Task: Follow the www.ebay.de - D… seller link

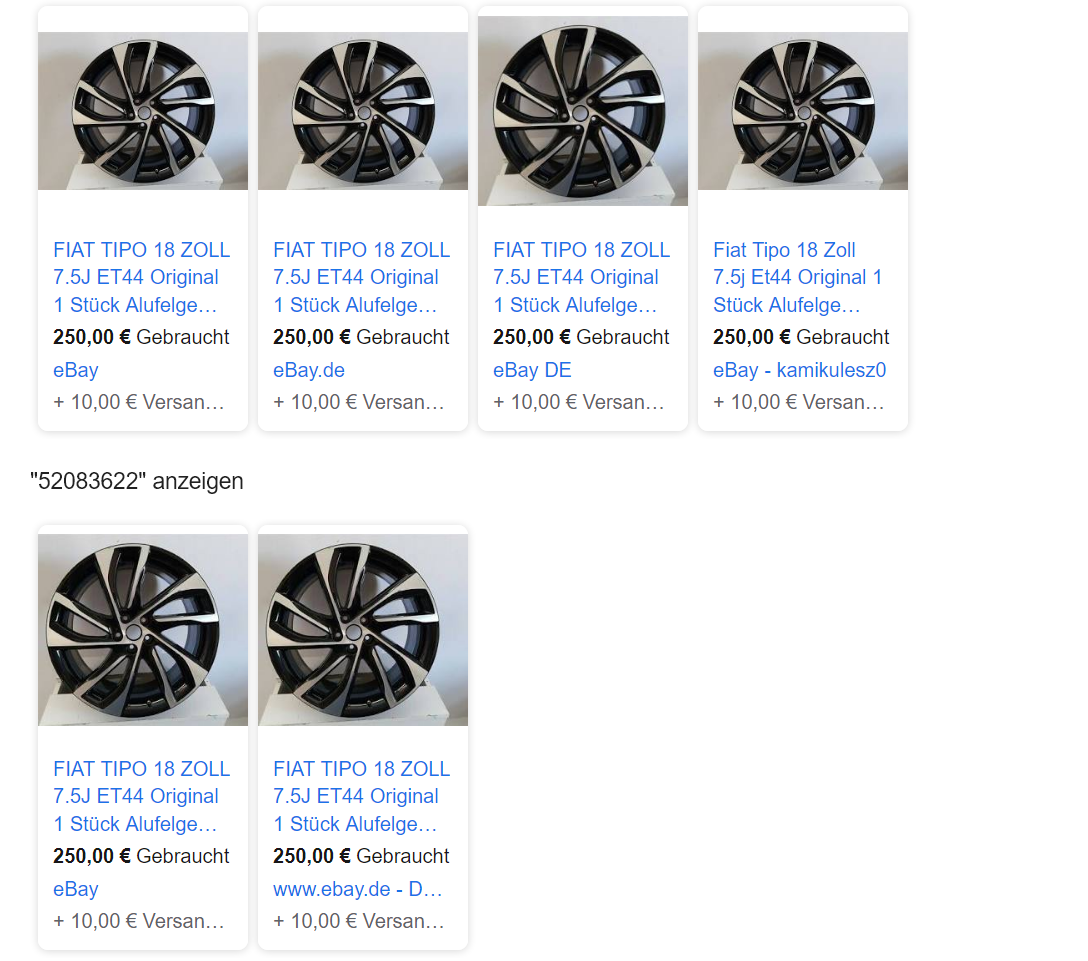Action: click(357, 889)
